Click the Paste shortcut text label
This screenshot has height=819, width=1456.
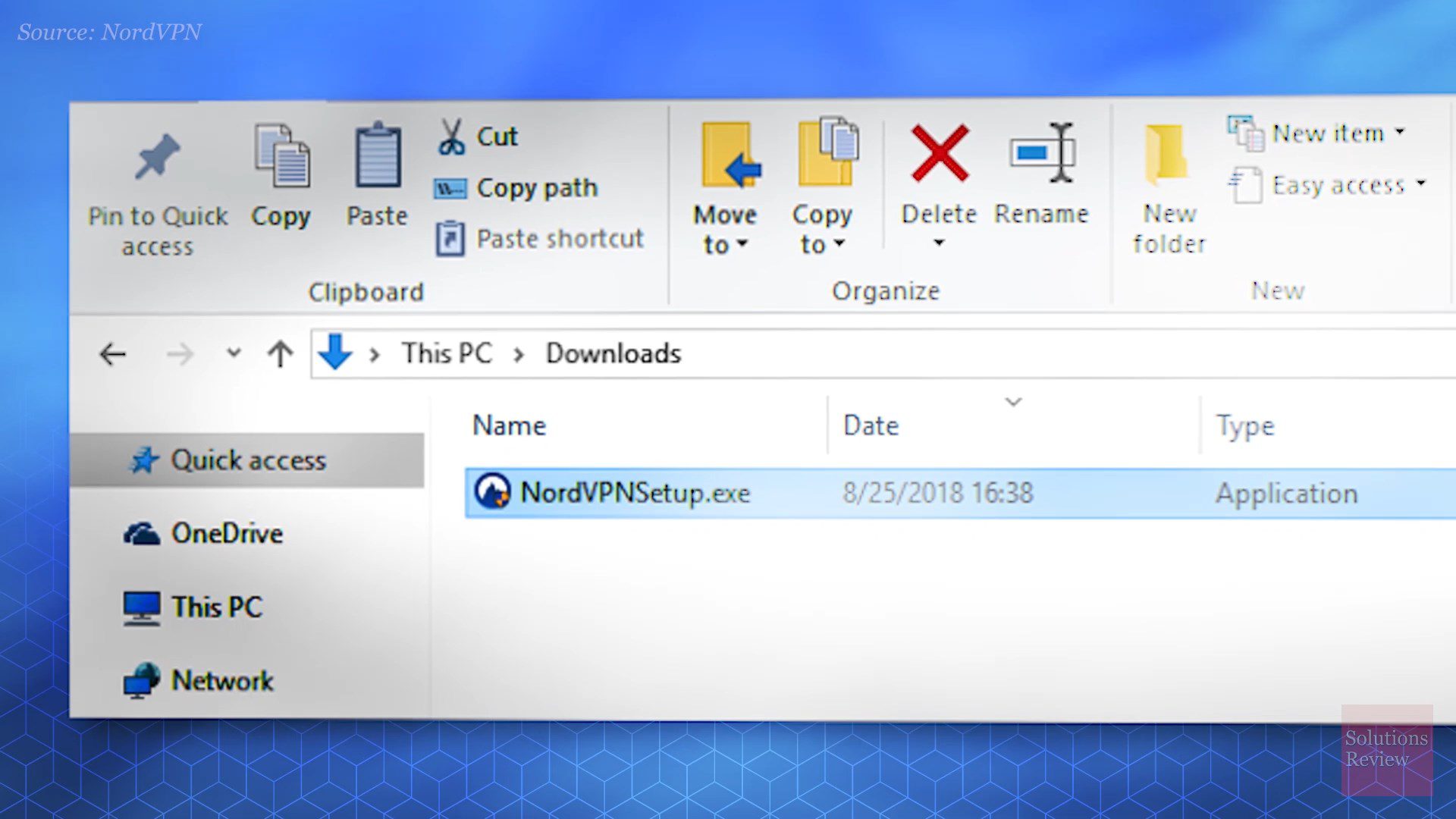(x=560, y=239)
